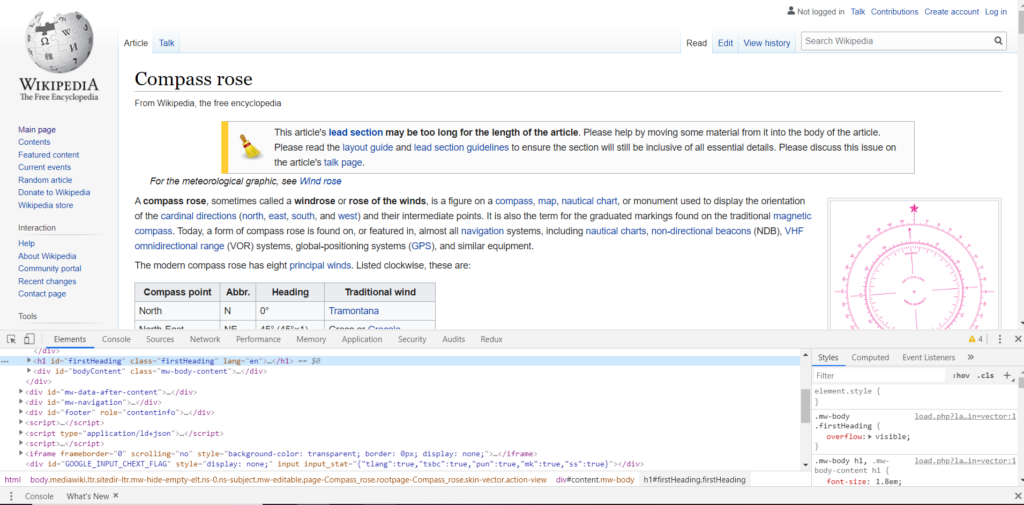
Task: Open the lead section guidelines link
Action: (461, 148)
